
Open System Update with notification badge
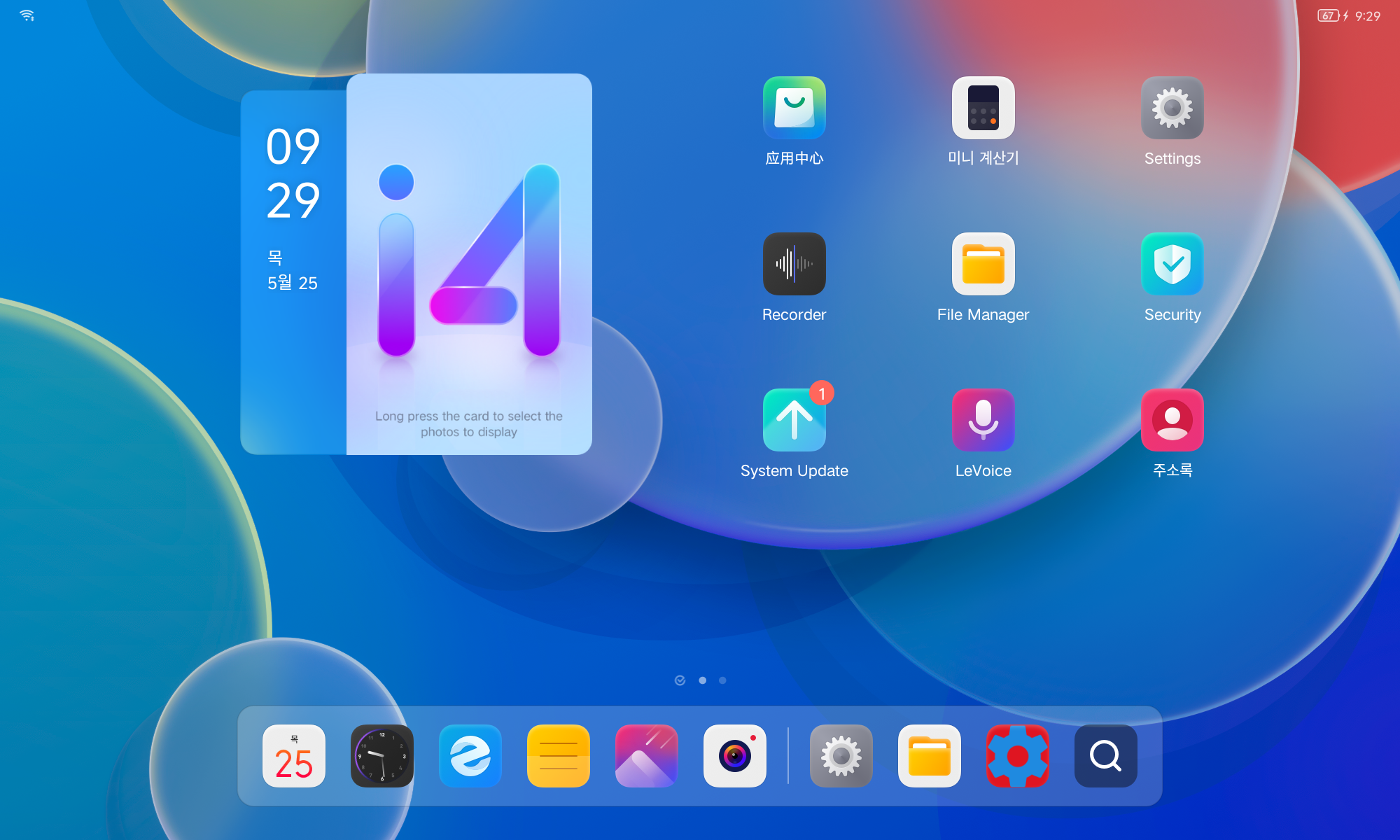click(x=794, y=420)
